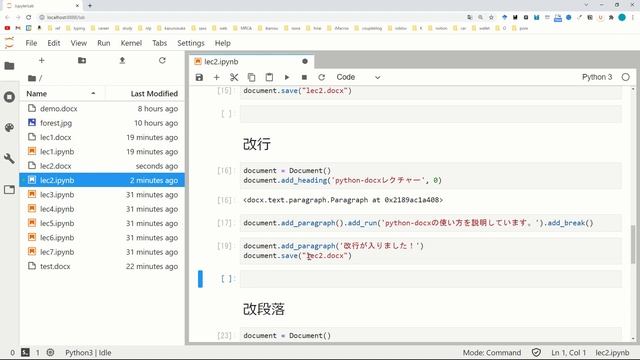
Task: Refresh the file list
Action: tap(162, 60)
